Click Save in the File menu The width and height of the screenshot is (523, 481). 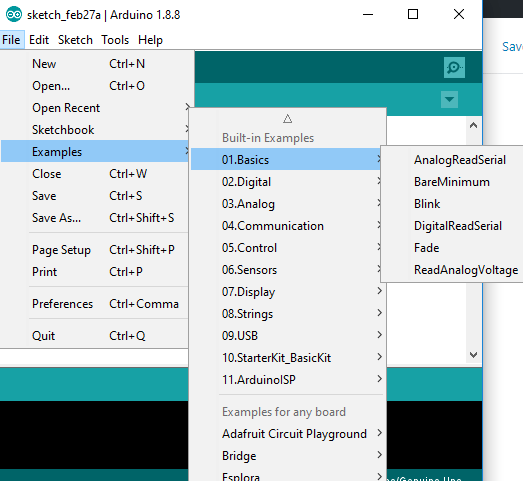[95, 196]
